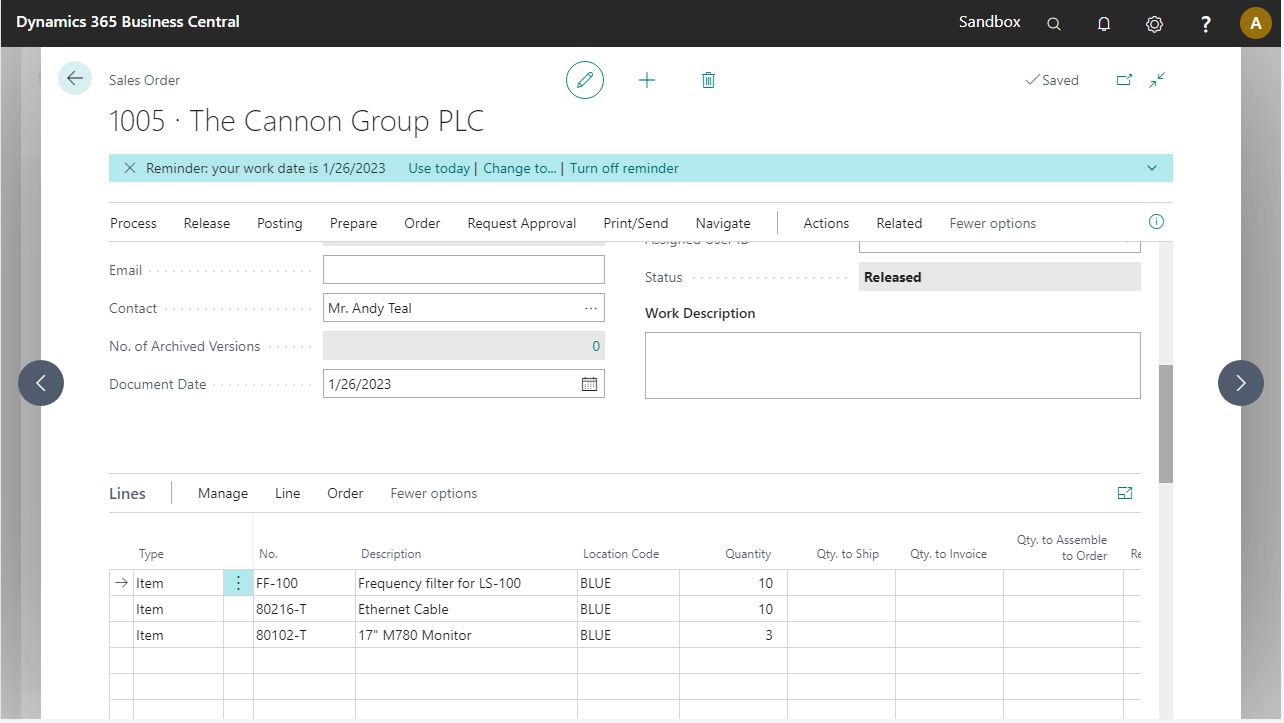Image resolution: width=1284 pixels, height=723 pixels.
Task: Click the Quantity column header
Action: 748,554
